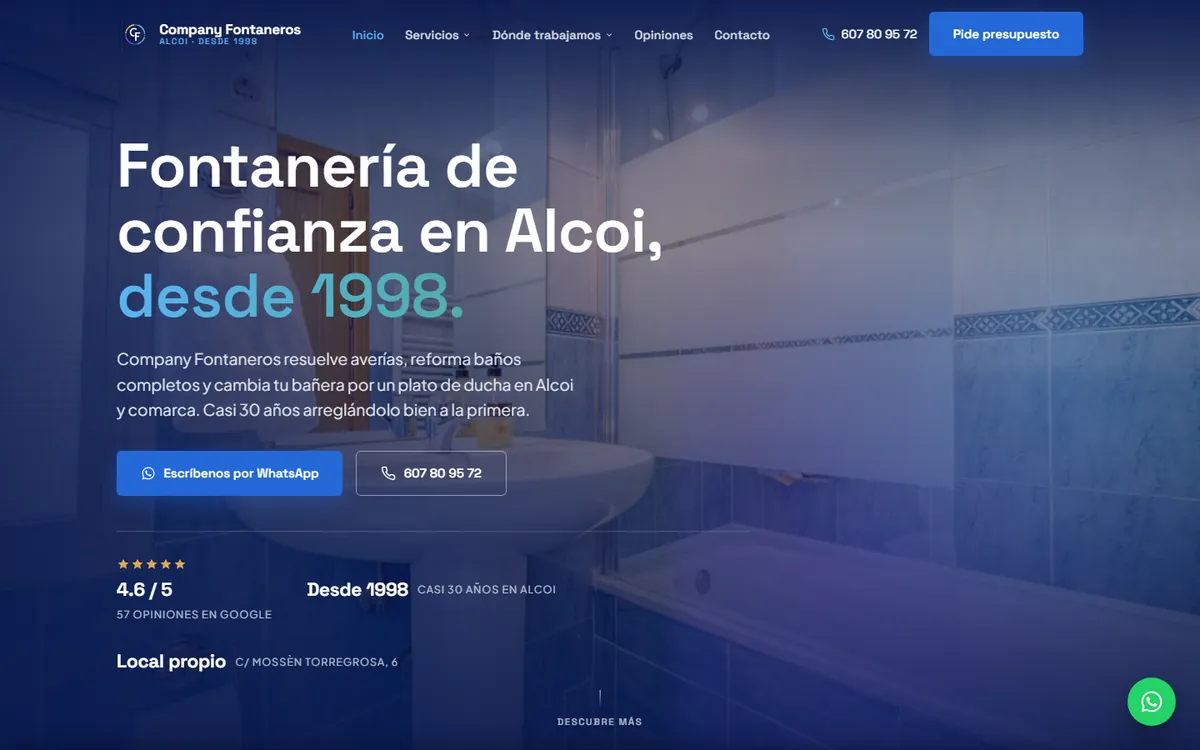Image resolution: width=1200 pixels, height=750 pixels.
Task: Click the 4.6 / 5 rating text
Action: coord(145,590)
